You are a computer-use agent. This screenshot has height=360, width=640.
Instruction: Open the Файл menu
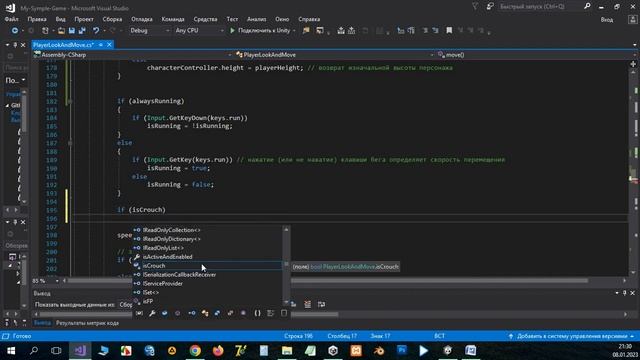pos(11,19)
